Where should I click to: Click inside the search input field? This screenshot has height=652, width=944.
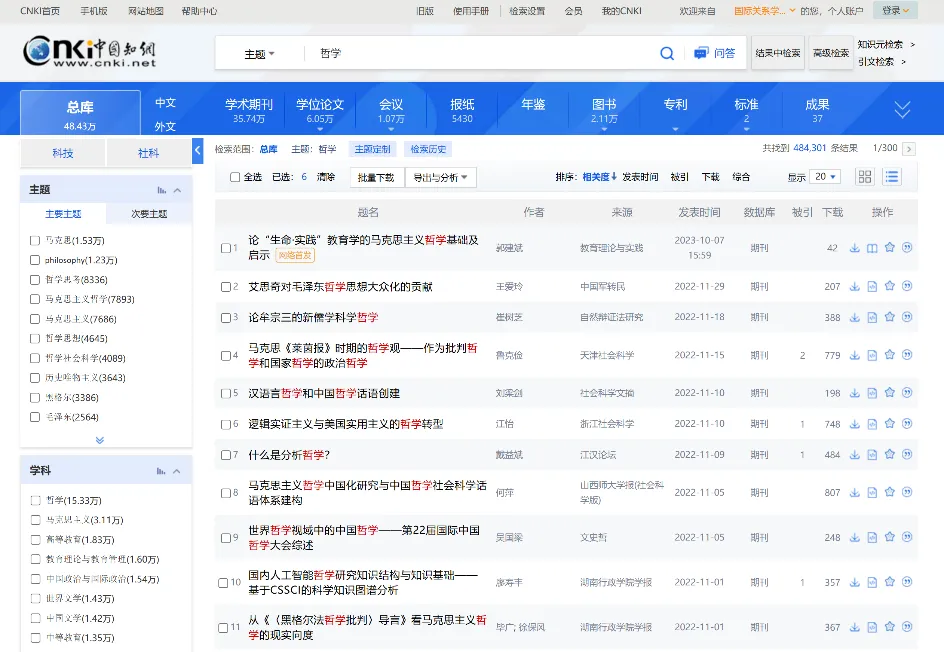(x=450, y=52)
